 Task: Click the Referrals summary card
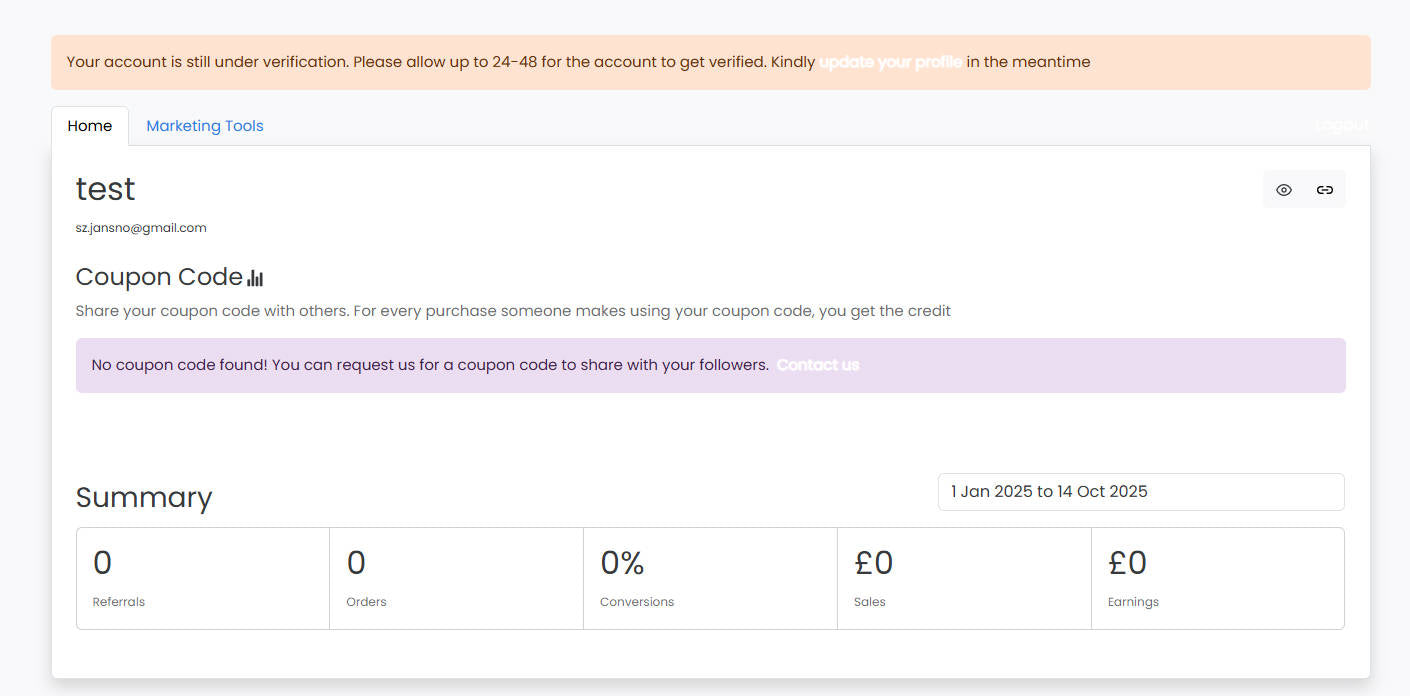coord(203,579)
